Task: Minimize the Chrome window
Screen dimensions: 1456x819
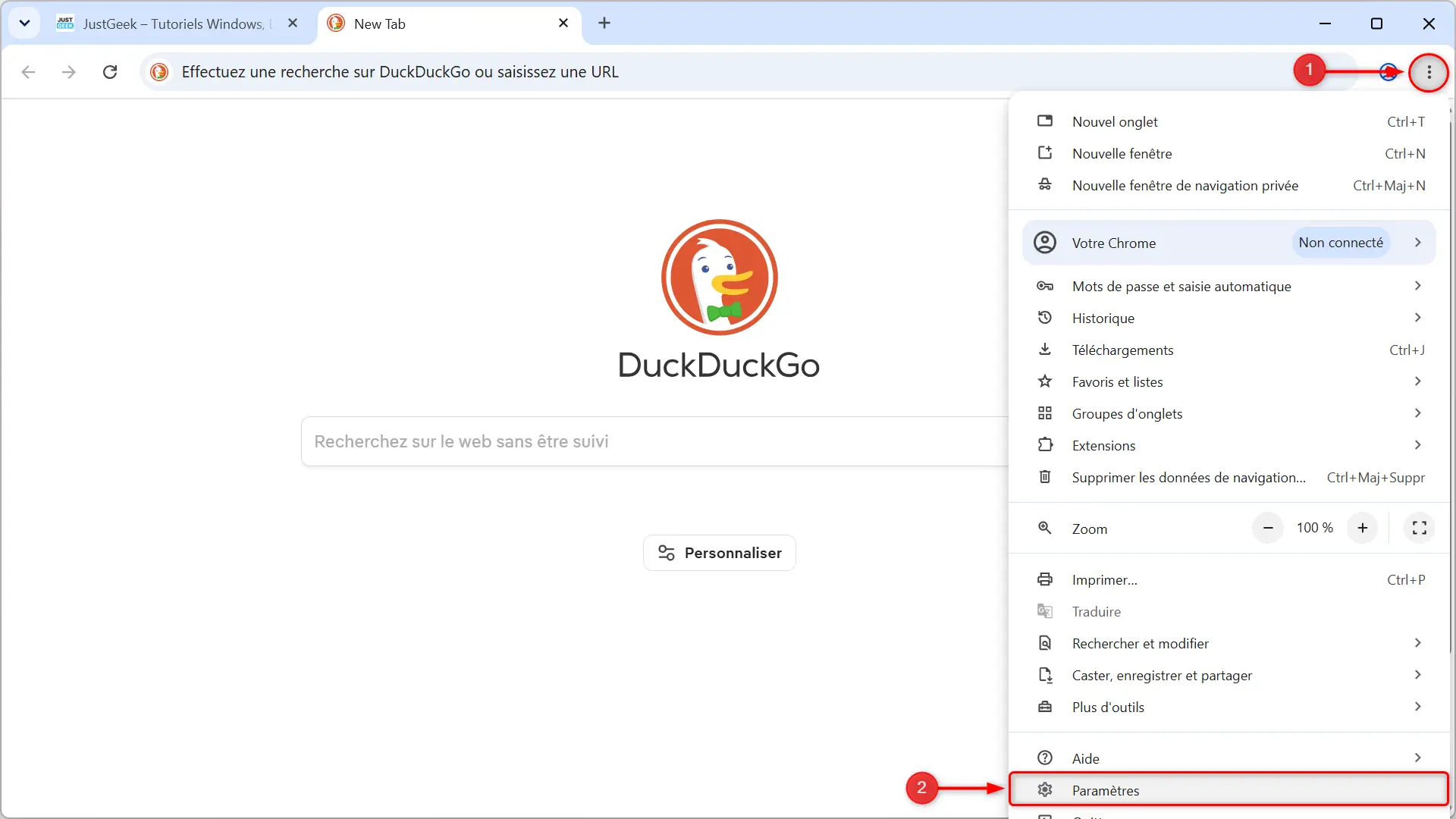Action: point(1325,24)
